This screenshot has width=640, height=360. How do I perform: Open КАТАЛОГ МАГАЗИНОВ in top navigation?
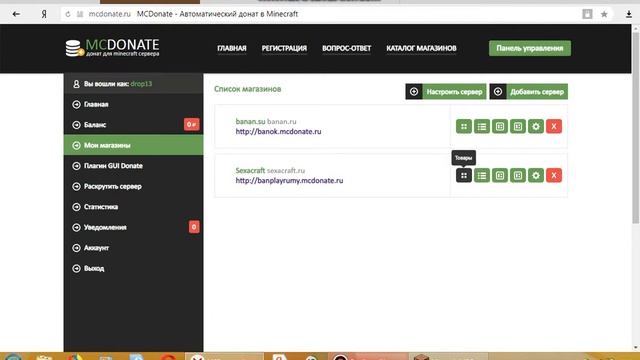coord(421,48)
